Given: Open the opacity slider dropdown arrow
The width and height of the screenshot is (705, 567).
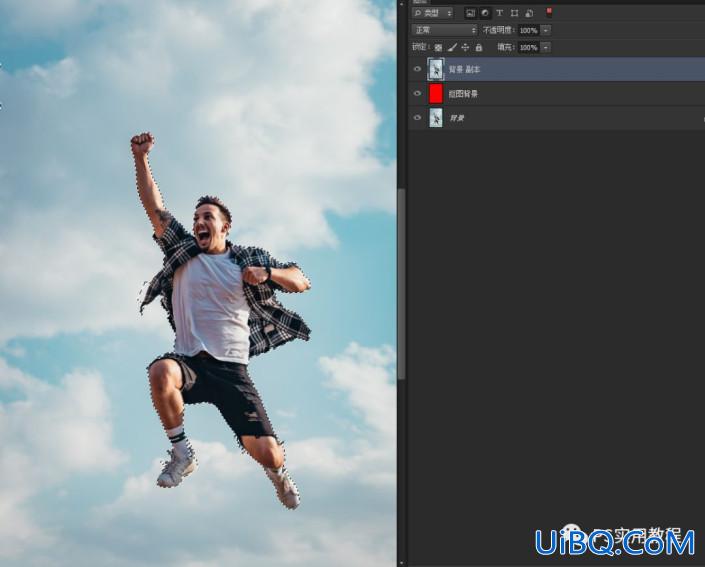Looking at the screenshot, I should 546,30.
